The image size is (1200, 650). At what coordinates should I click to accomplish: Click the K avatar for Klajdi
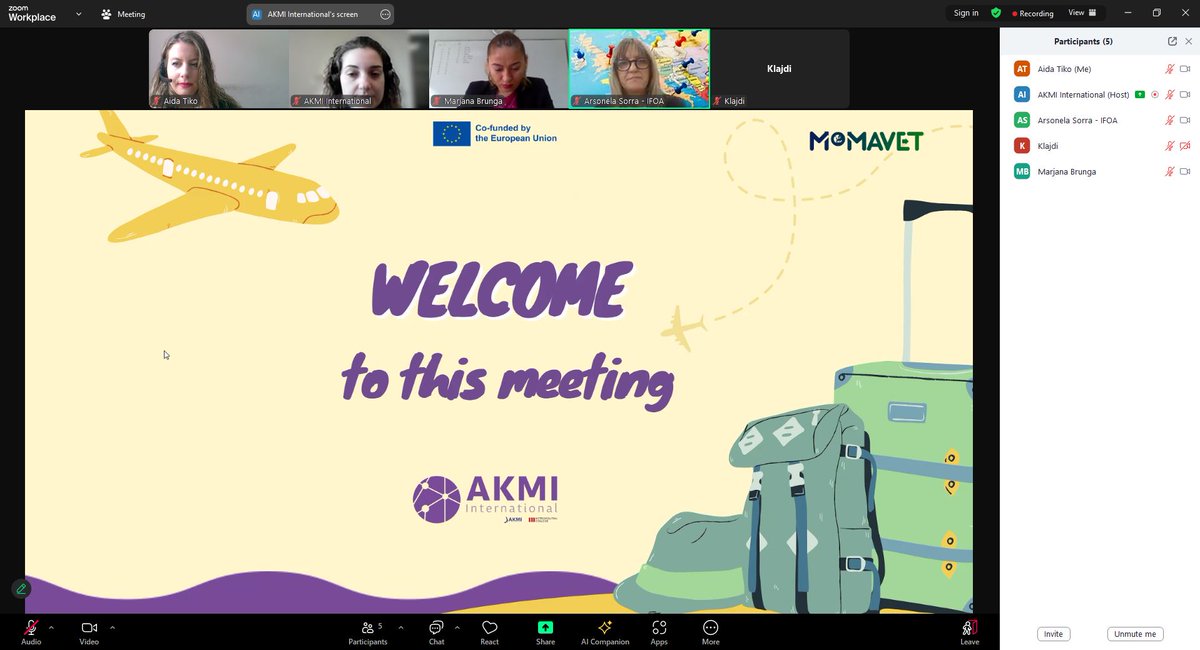(x=1021, y=146)
